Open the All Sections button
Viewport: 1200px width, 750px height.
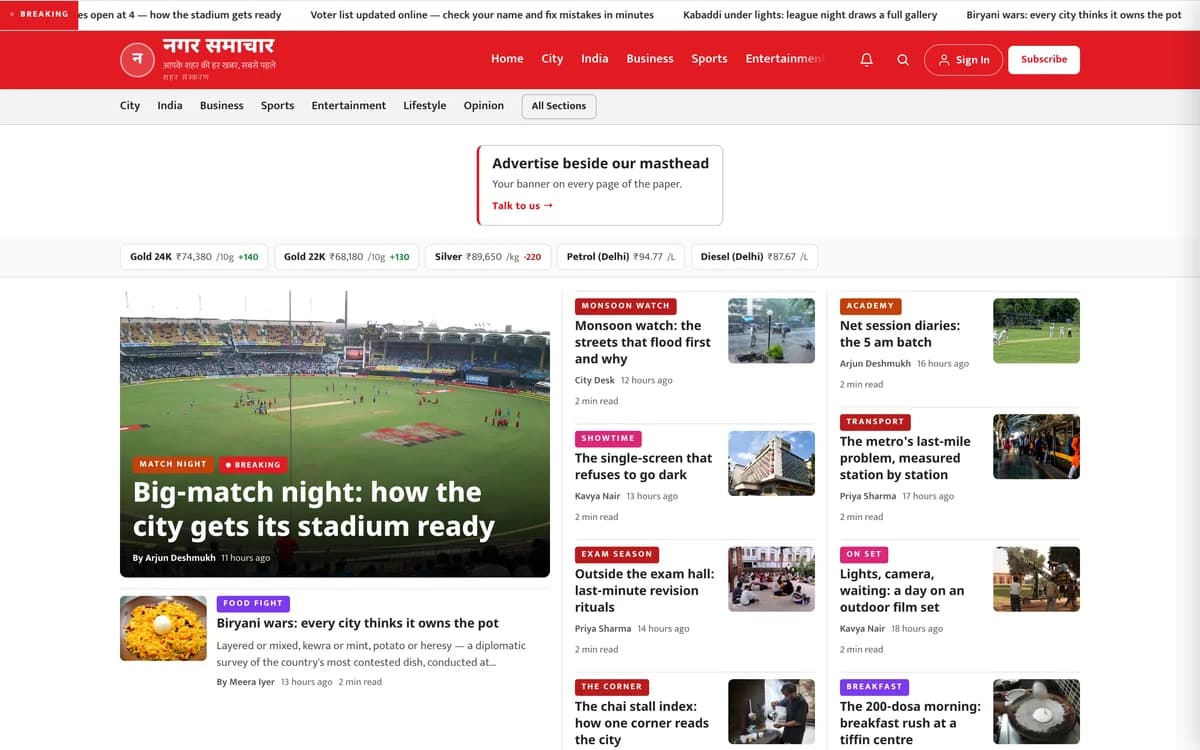pos(559,106)
